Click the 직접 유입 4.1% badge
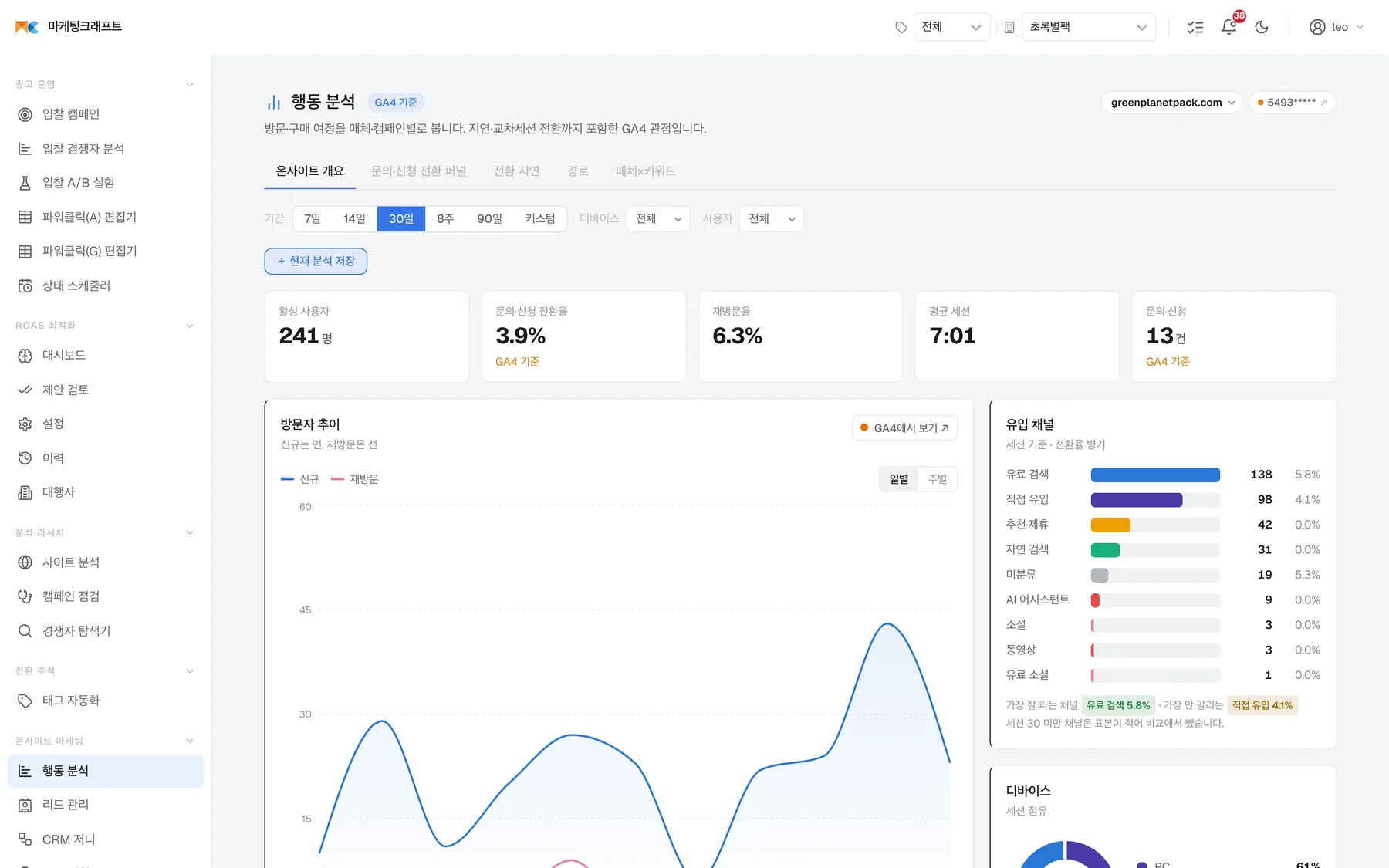The height and width of the screenshot is (868, 1389). coord(1262,705)
